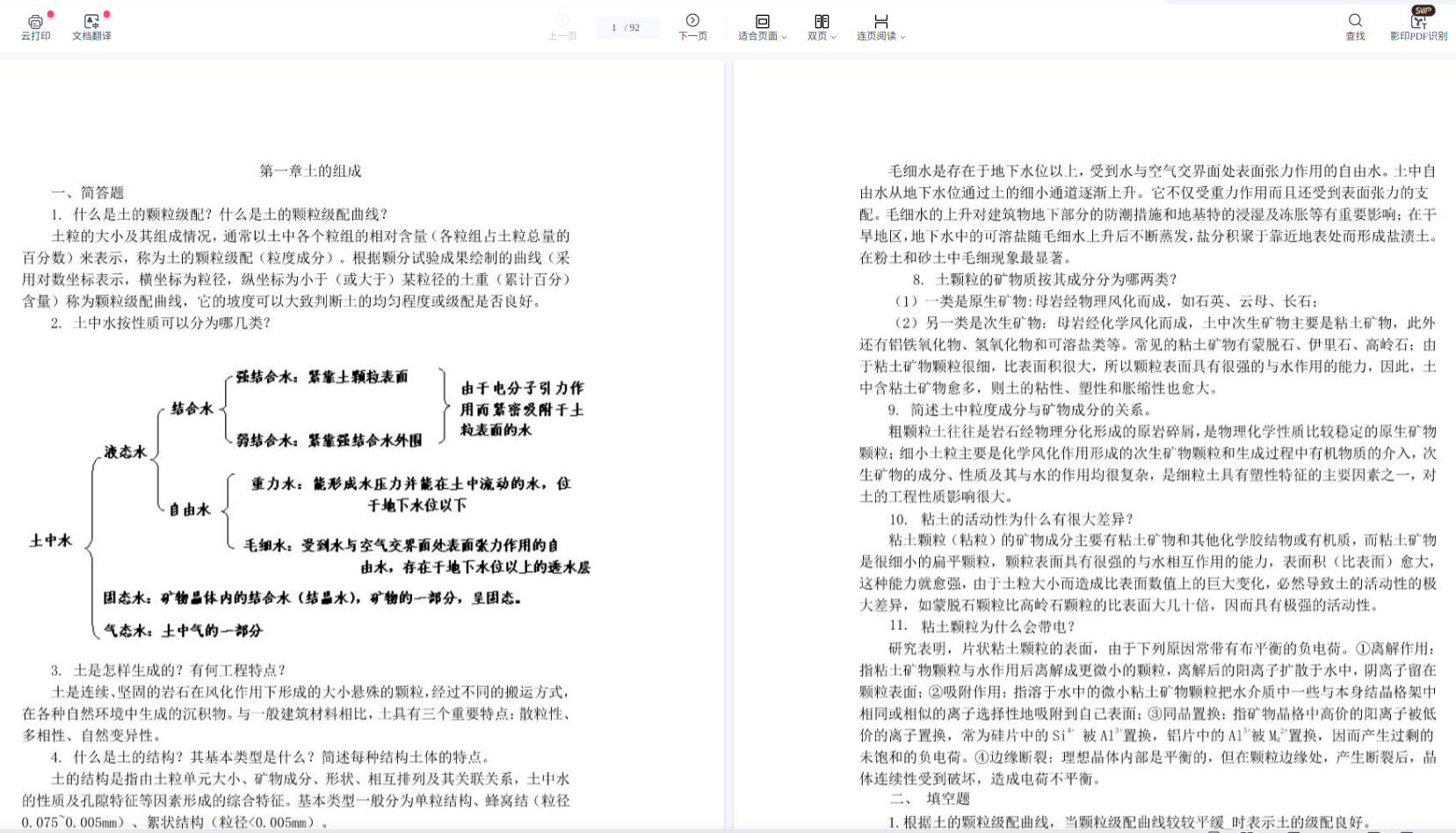Advance to the next page (下一页)
Screen dimensions: 1456x833
coord(692,27)
